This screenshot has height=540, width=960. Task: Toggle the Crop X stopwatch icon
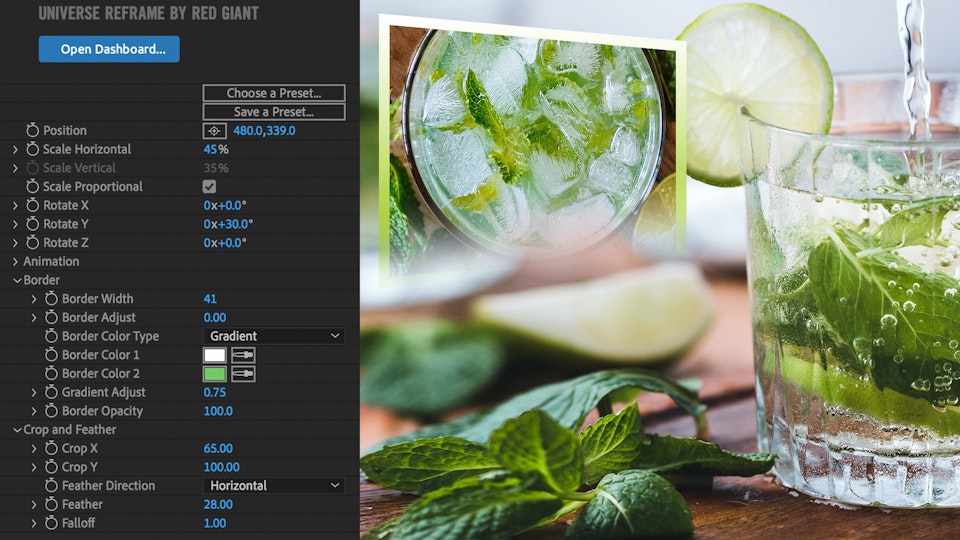pos(52,449)
